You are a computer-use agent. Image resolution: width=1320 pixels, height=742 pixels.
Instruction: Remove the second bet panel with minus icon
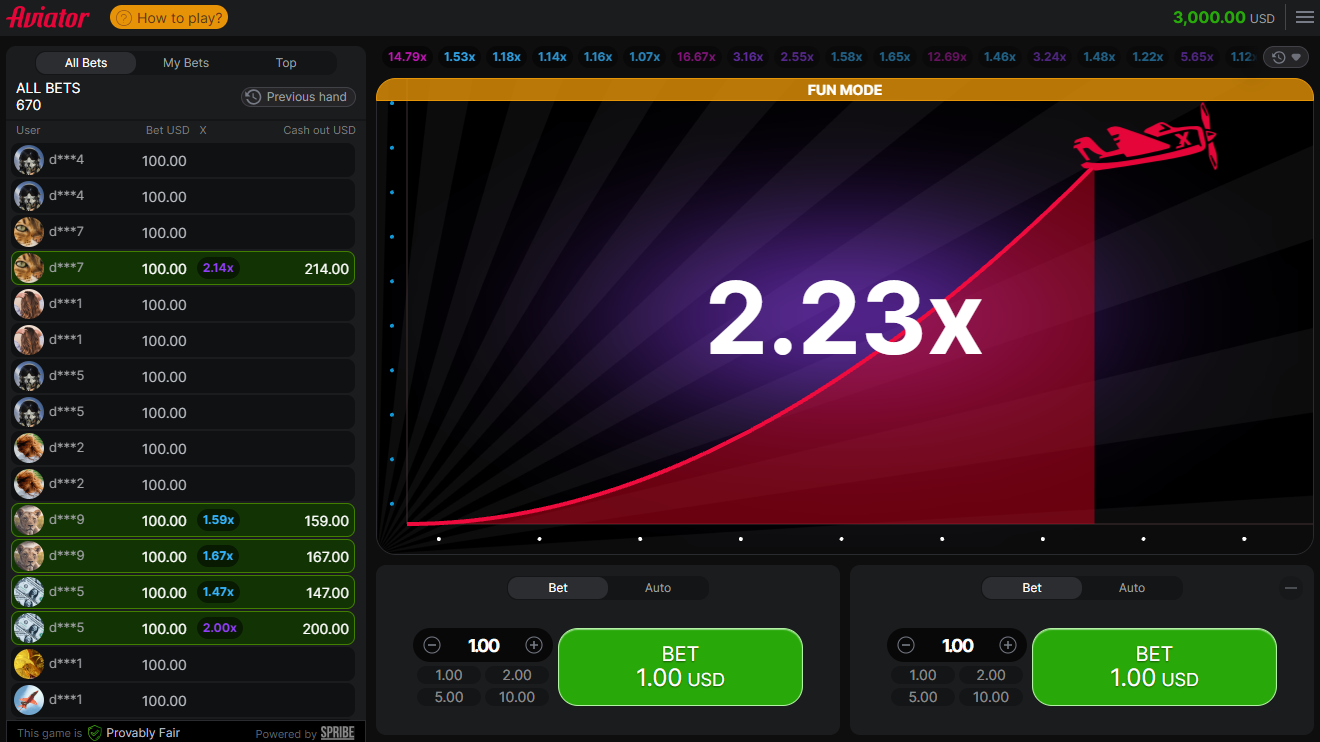point(1291,588)
